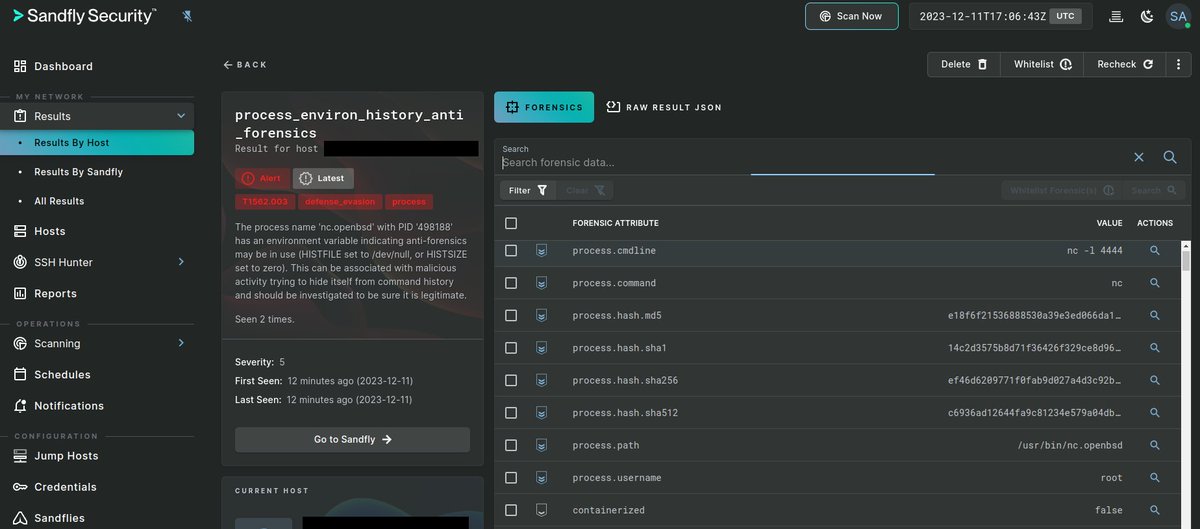Search value of process.cmdline row

point(1154,251)
